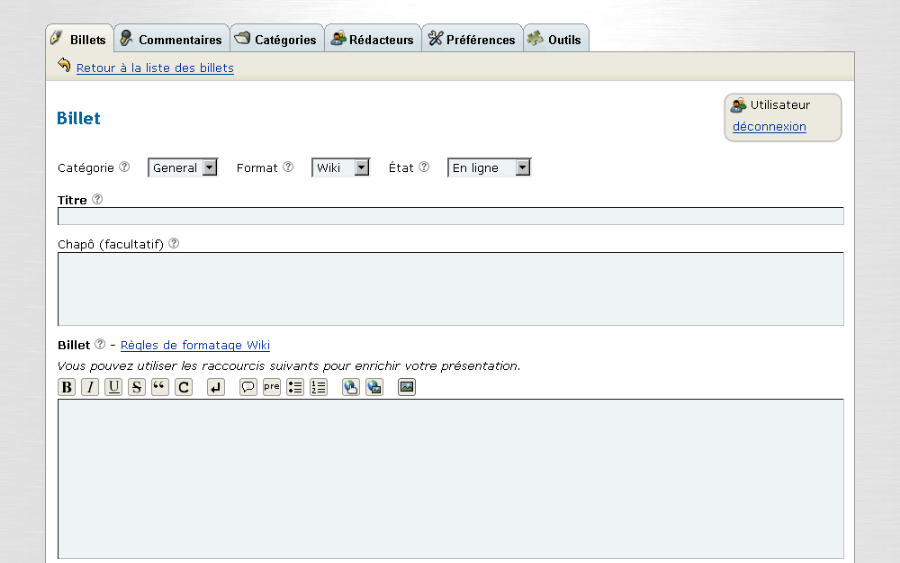900x563 pixels.
Task: Open the État dropdown showing En ligne
Action: [x=489, y=168]
